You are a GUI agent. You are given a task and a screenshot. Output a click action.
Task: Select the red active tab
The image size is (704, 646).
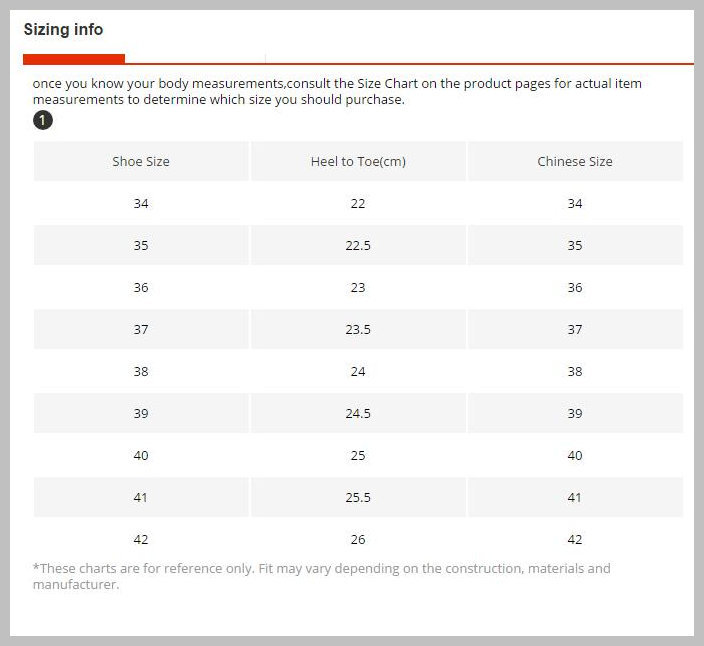[x=74, y=59]
